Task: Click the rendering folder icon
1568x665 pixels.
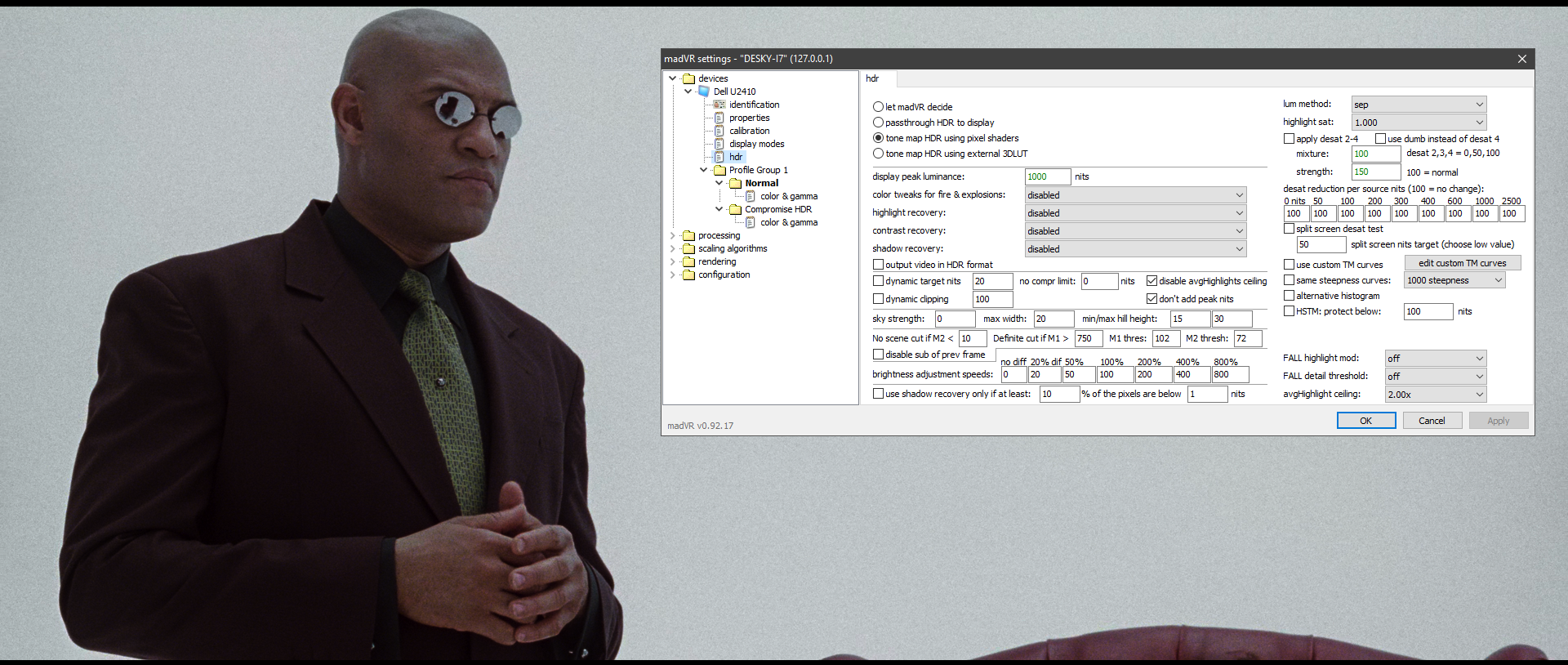Action: coord(688,261)
